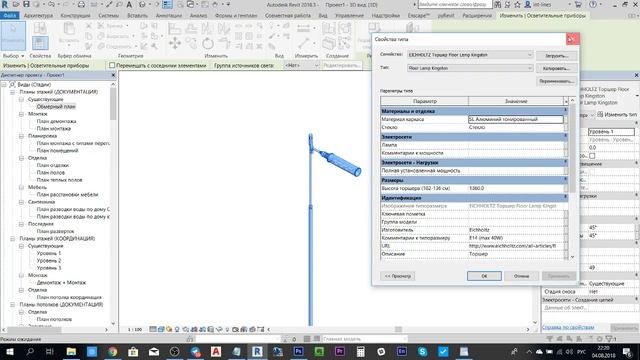This screenshot has width=640, height=360.
Task: Open Windows Search magnifier on taskbar
Action: coord(30,351)
